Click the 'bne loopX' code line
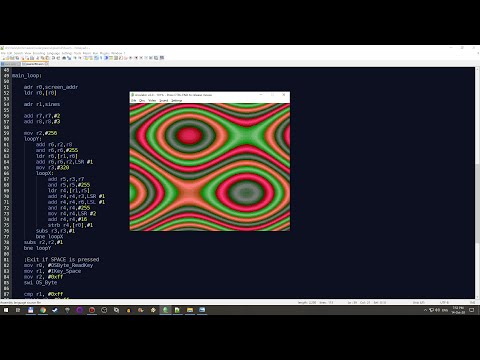 pos(49,237)
